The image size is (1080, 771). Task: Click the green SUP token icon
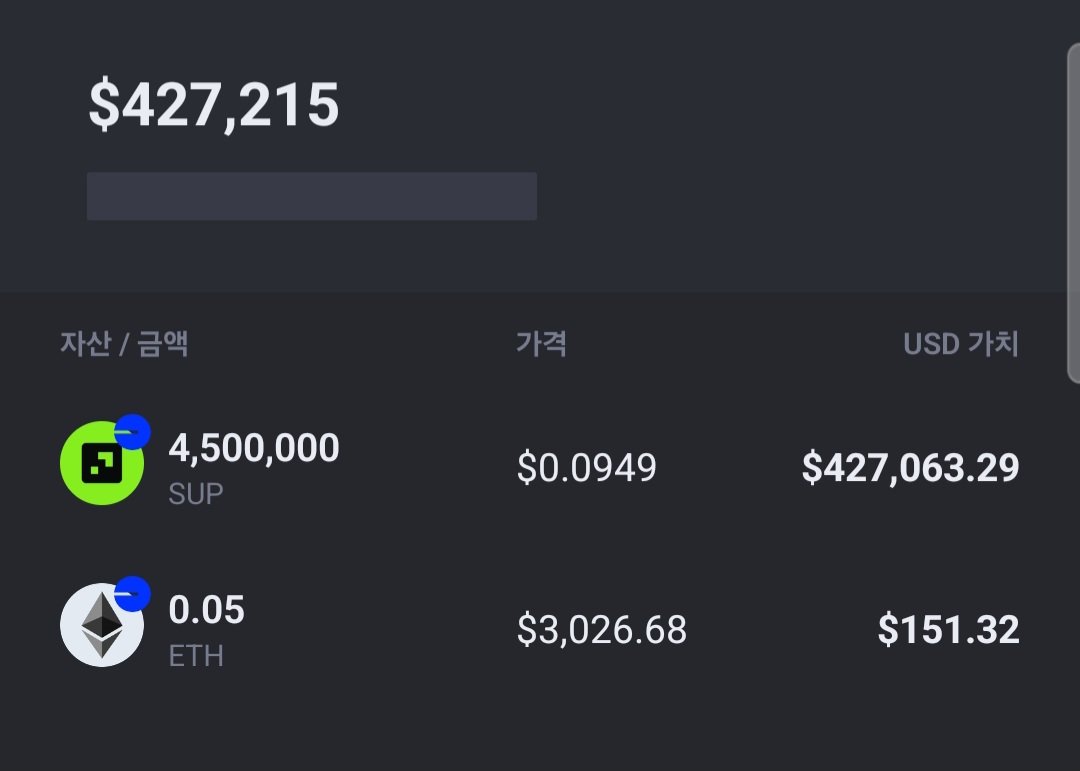point(102,463)
